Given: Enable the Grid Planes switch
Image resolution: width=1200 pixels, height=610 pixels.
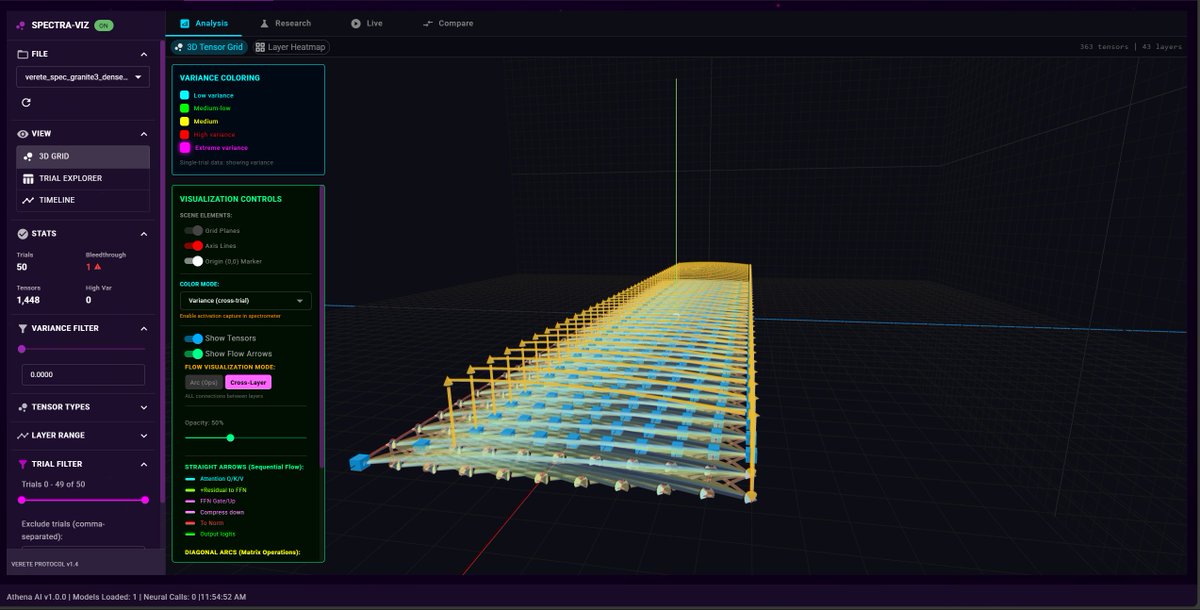Looking at the screenshot, I should point(193,230).
